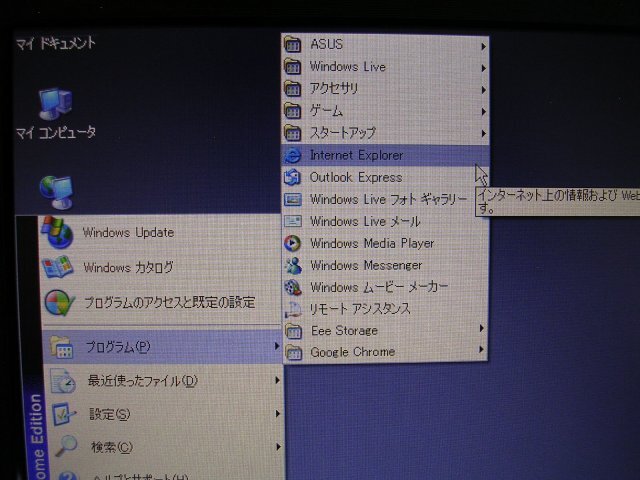Expand the ASUS submenu arrow
The image size is (640, 480).
(x=483, y=47)
